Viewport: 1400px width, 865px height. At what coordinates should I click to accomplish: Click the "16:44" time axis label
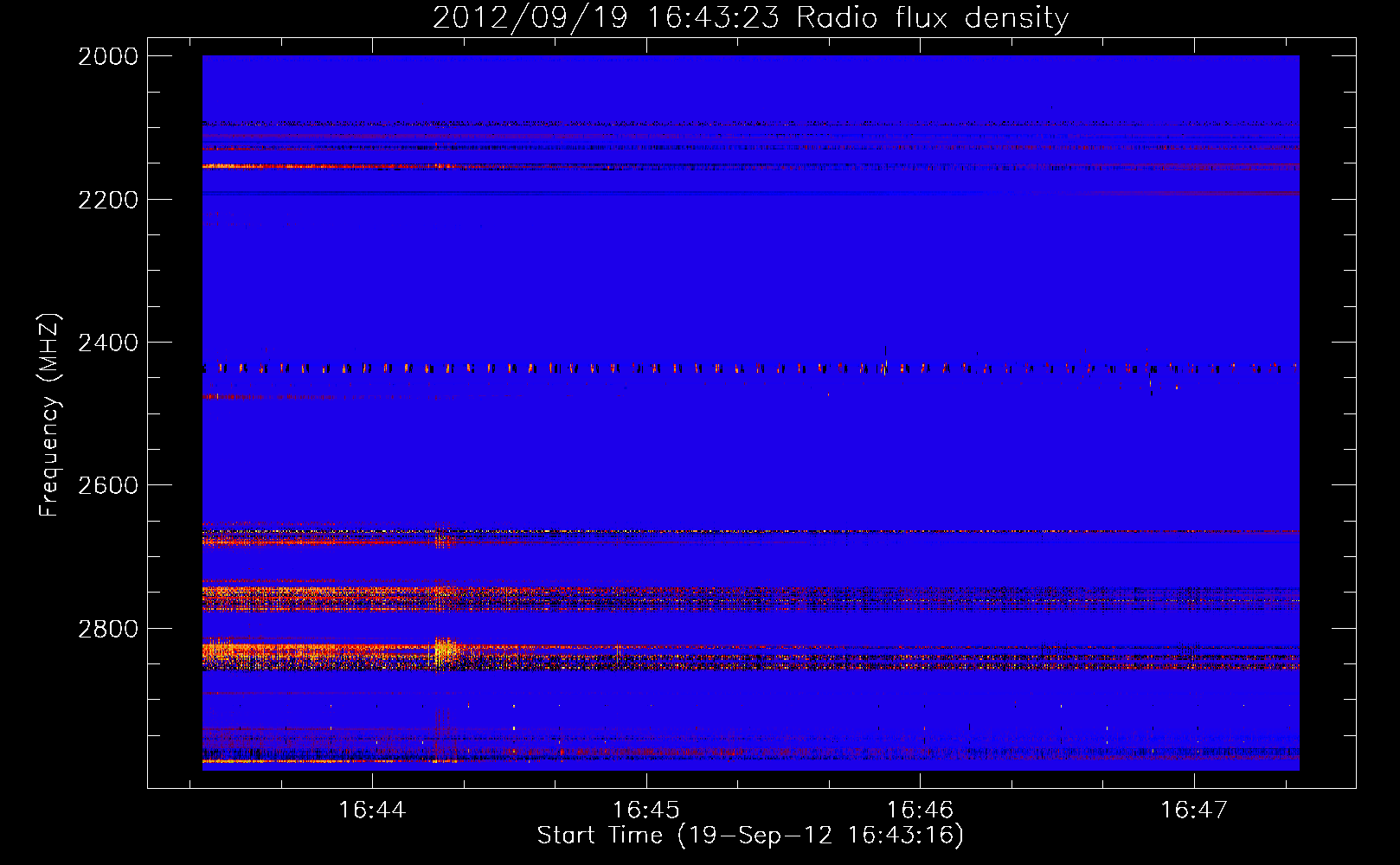(x=372, y=810)
